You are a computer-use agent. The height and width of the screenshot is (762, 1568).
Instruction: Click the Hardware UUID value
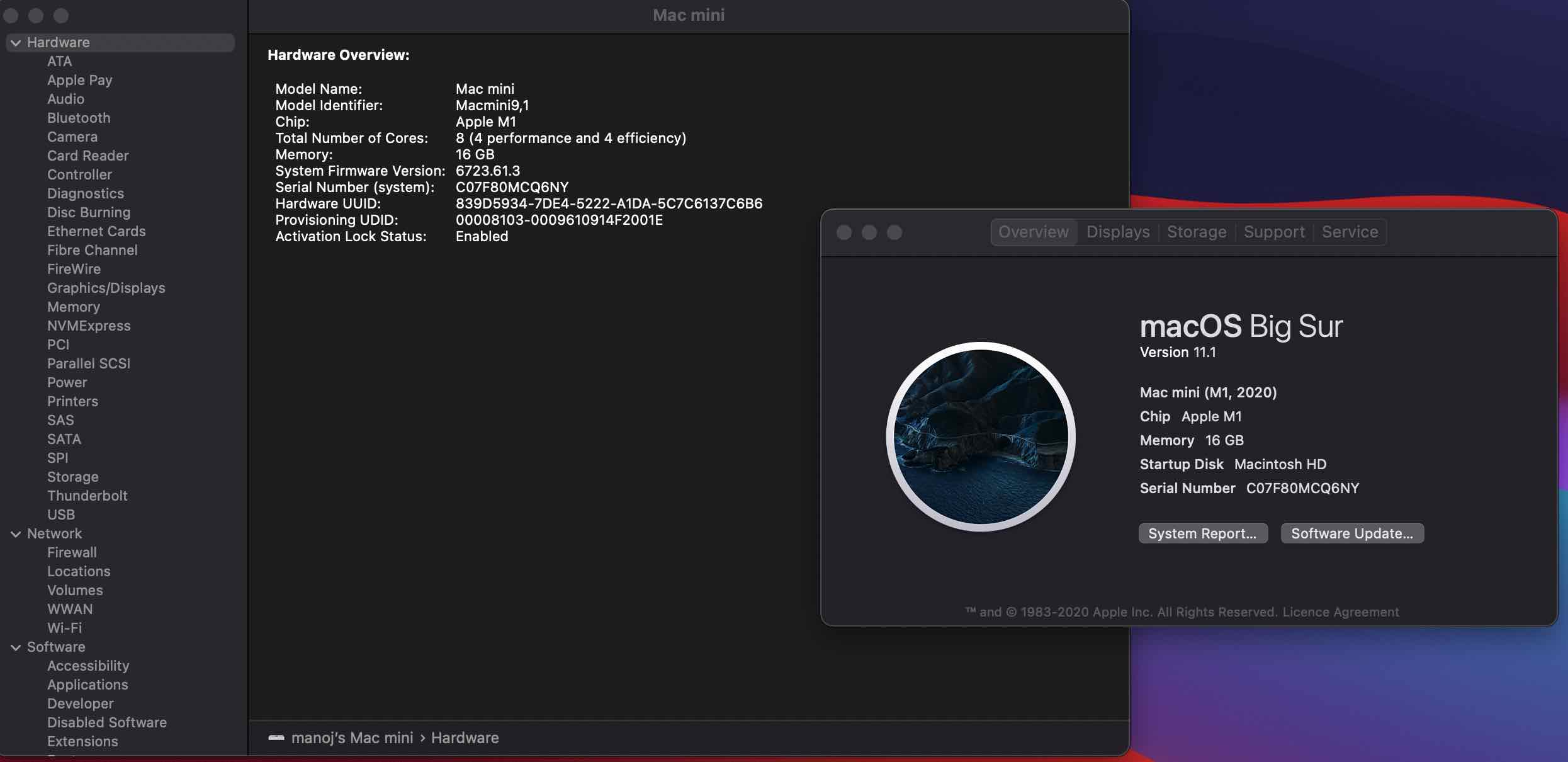[x=609, y=203]
